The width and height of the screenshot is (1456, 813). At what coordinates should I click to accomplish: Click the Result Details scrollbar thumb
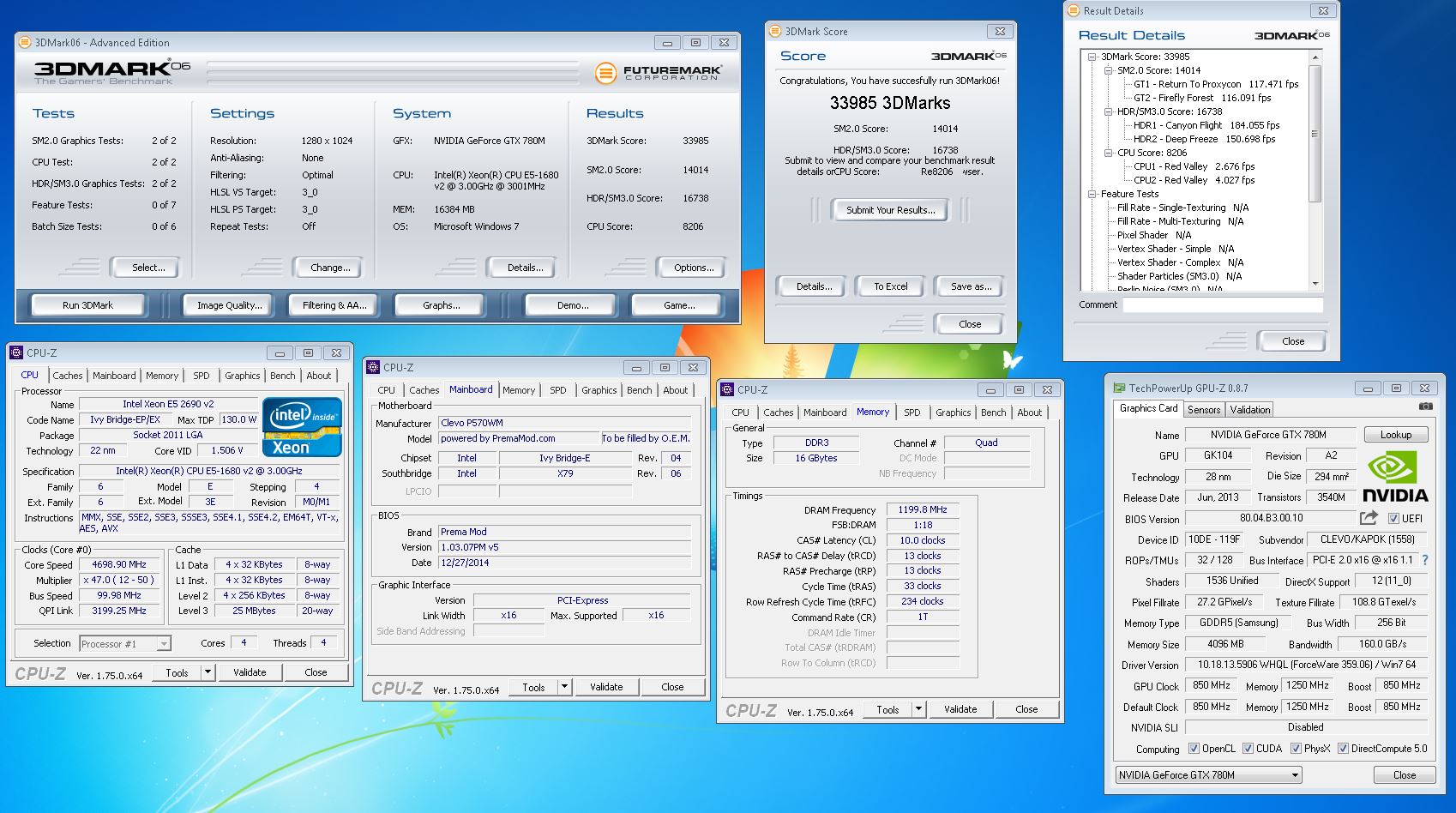pyautogui.click(x=1315, y=133)
